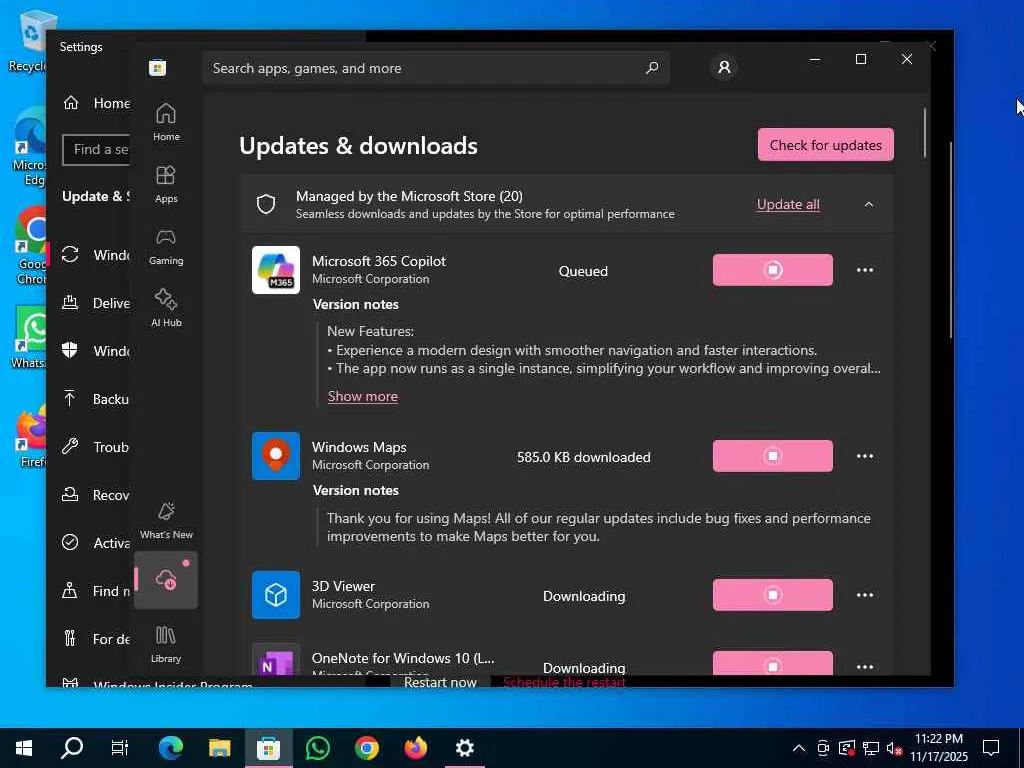
Task: Open WhatsApp from taskbar
Action: click(317, 748)
